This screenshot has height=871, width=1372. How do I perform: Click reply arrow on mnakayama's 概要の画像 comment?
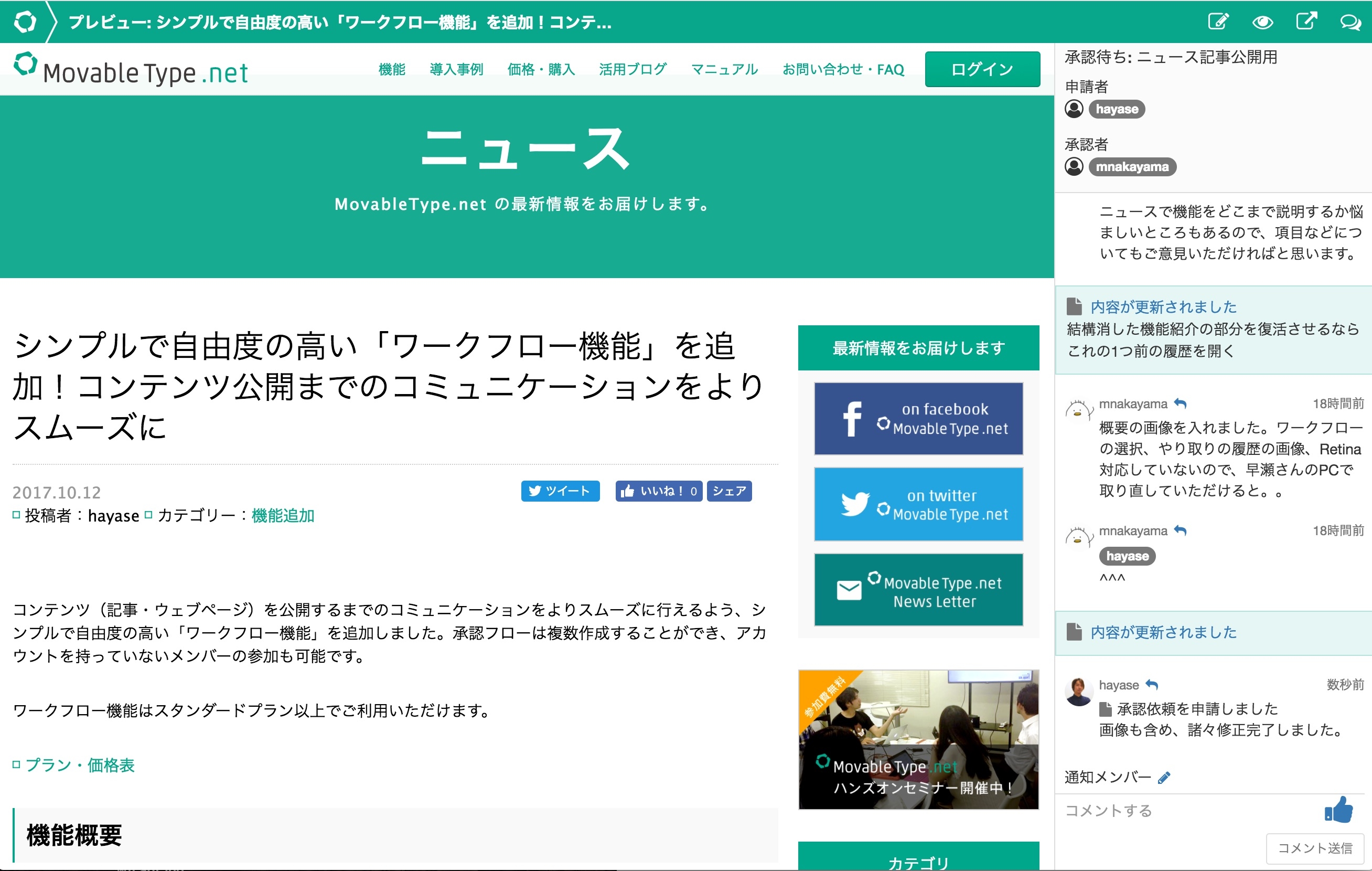pyautogui.click(x=1181, y=403)
